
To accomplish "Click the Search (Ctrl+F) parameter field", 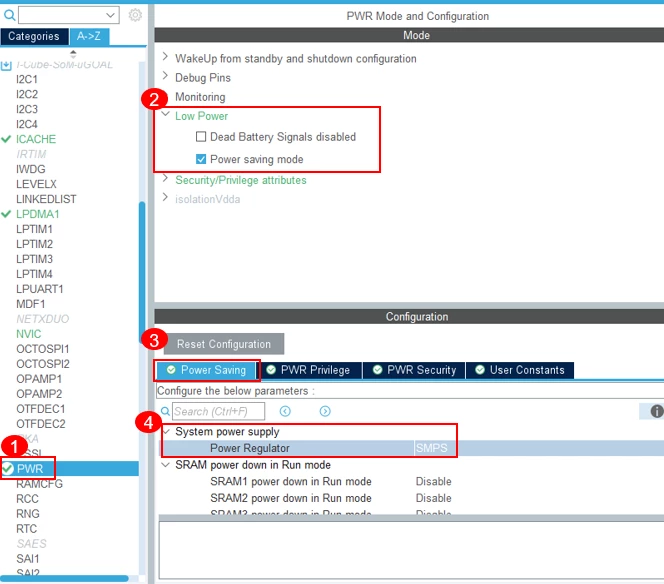I will (219, 411).
